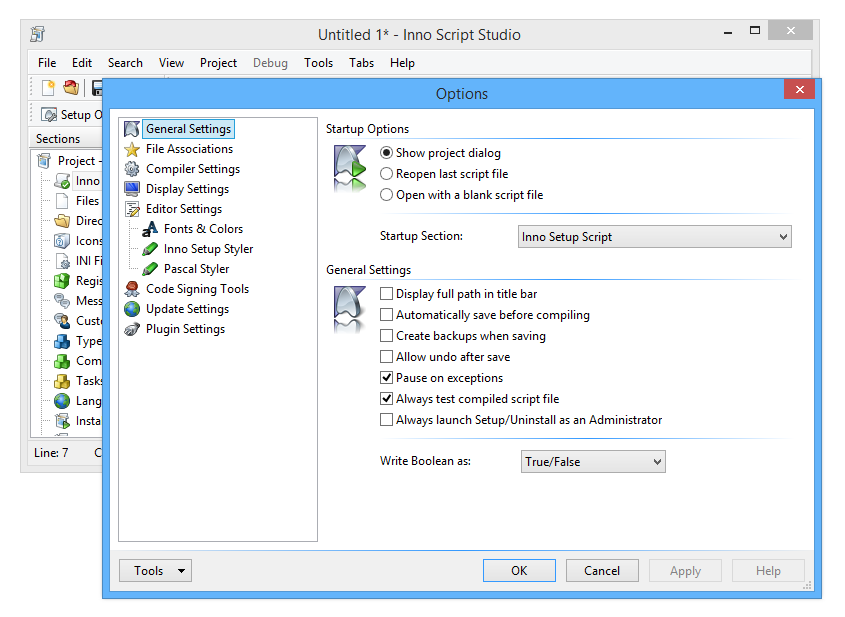
Task: Click the Display Settings monitor icon
Action: [x=132, y=189]
